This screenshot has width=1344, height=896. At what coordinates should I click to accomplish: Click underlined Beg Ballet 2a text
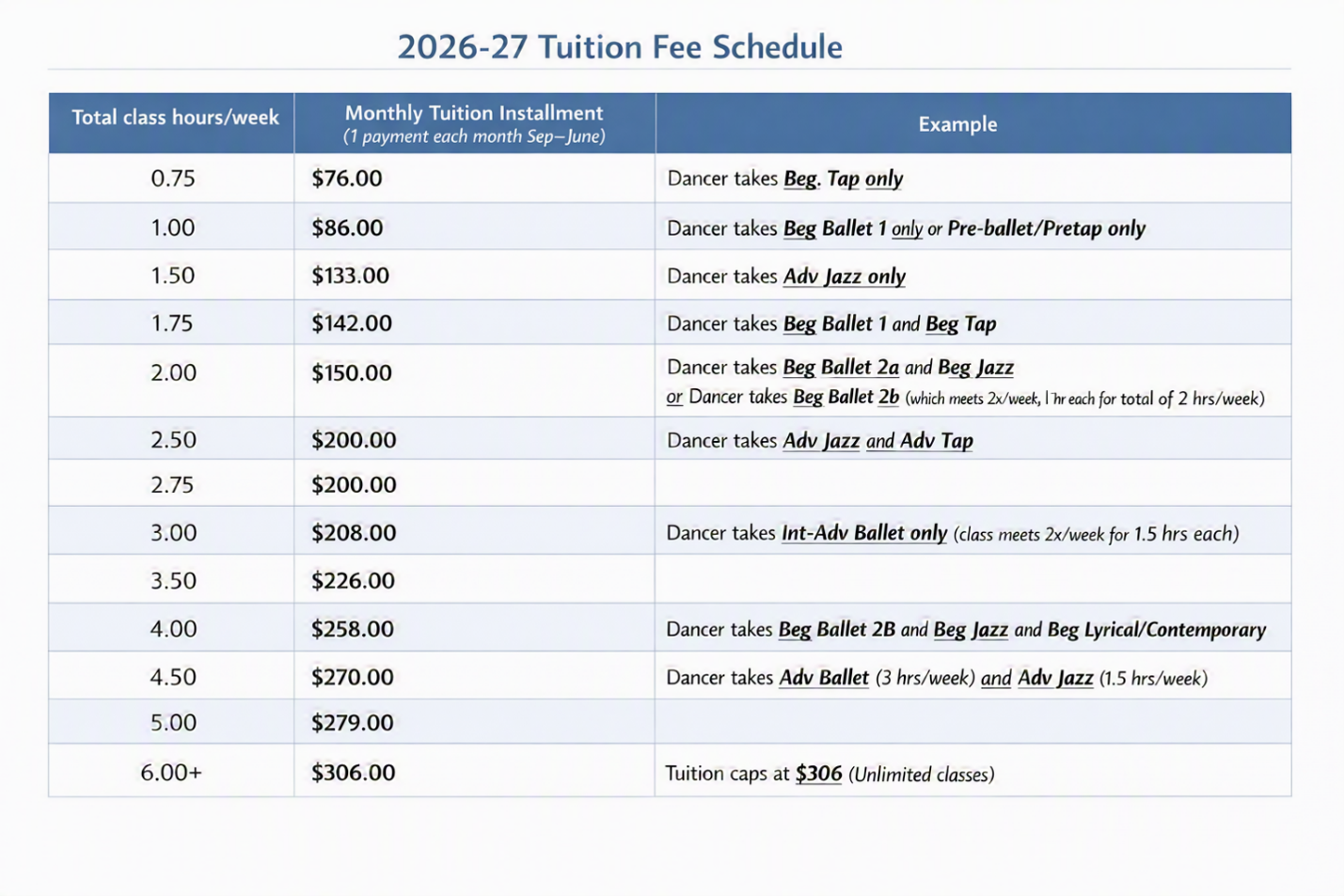click(x=841, y=368)
